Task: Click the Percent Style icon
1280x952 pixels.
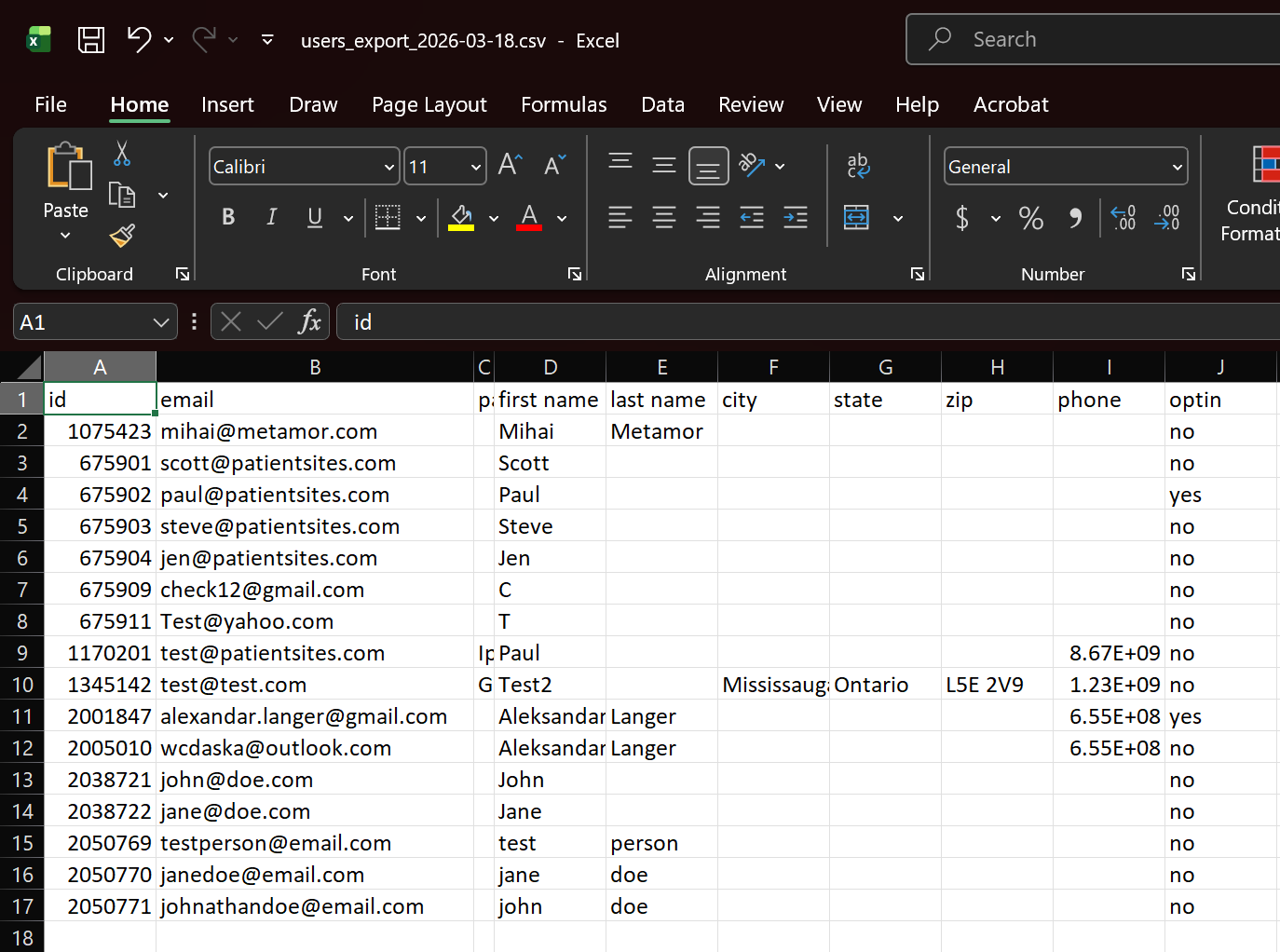Action: 1030,218
